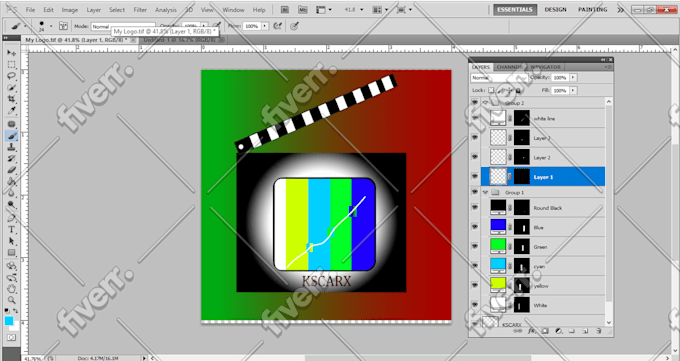Add a layer mask in Layers panel
Viewport: 680px width, 361px height.
click(545, 331)
